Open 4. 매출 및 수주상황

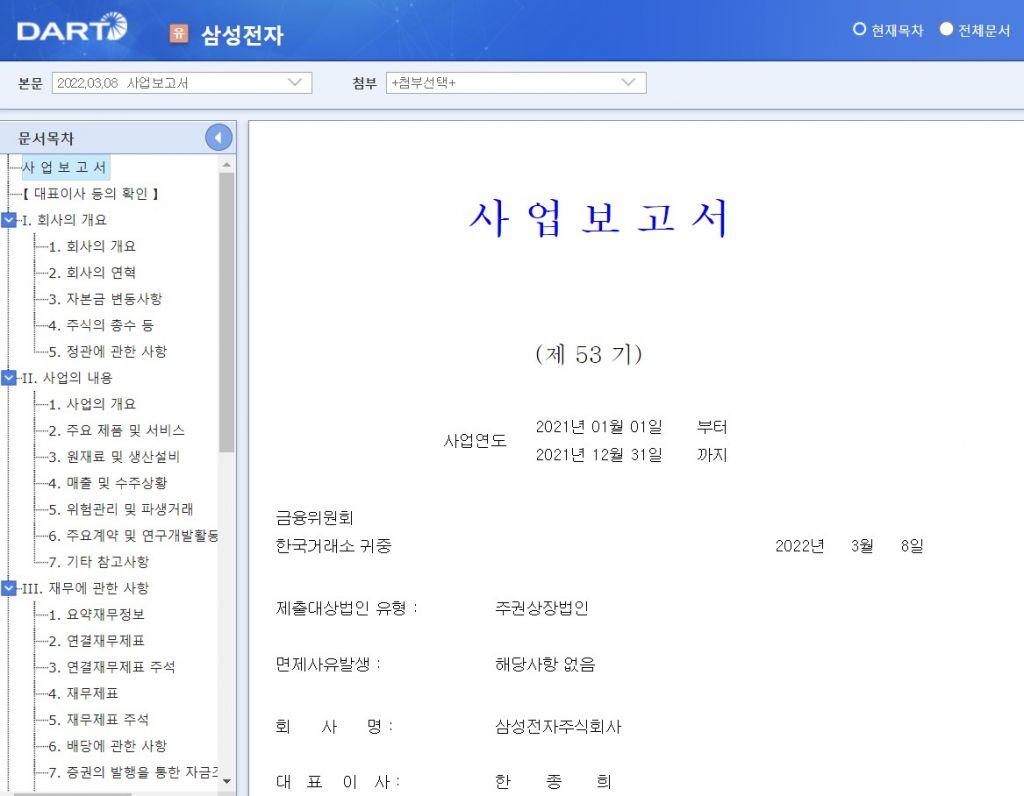coord(107,483)
